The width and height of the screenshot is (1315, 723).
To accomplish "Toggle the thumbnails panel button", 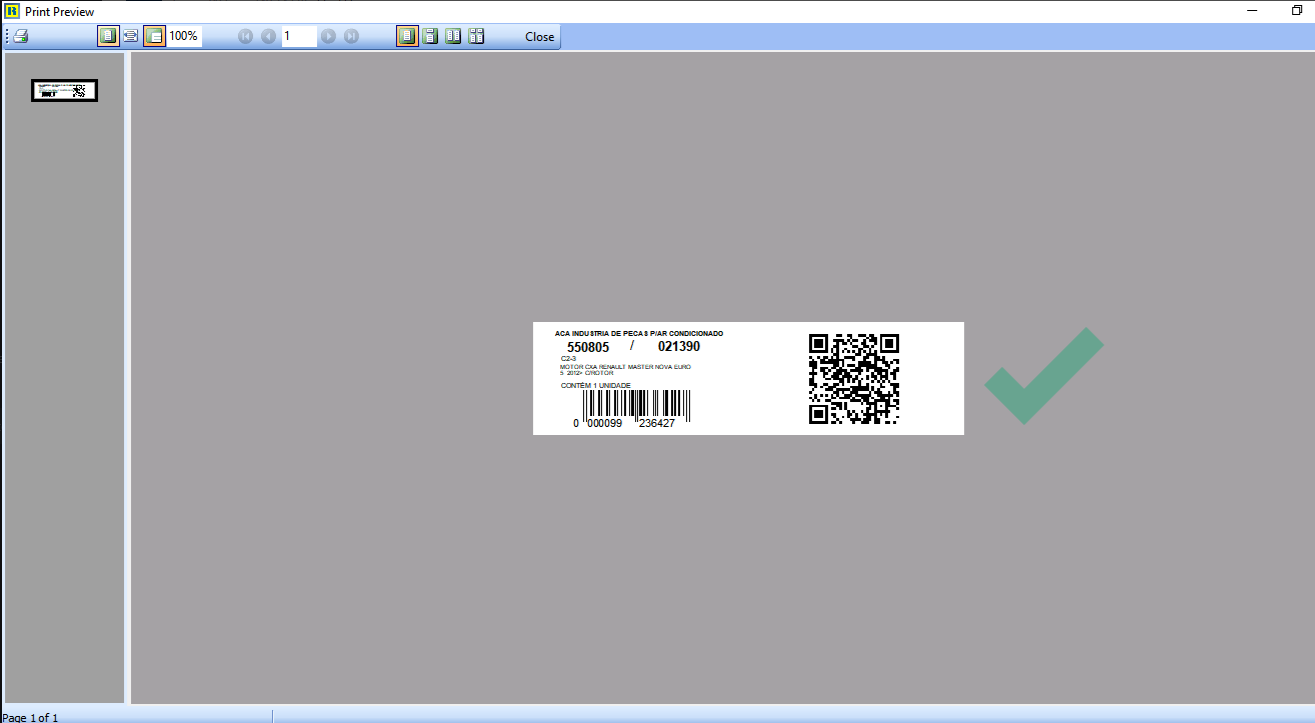I will (x=154, y=36).
